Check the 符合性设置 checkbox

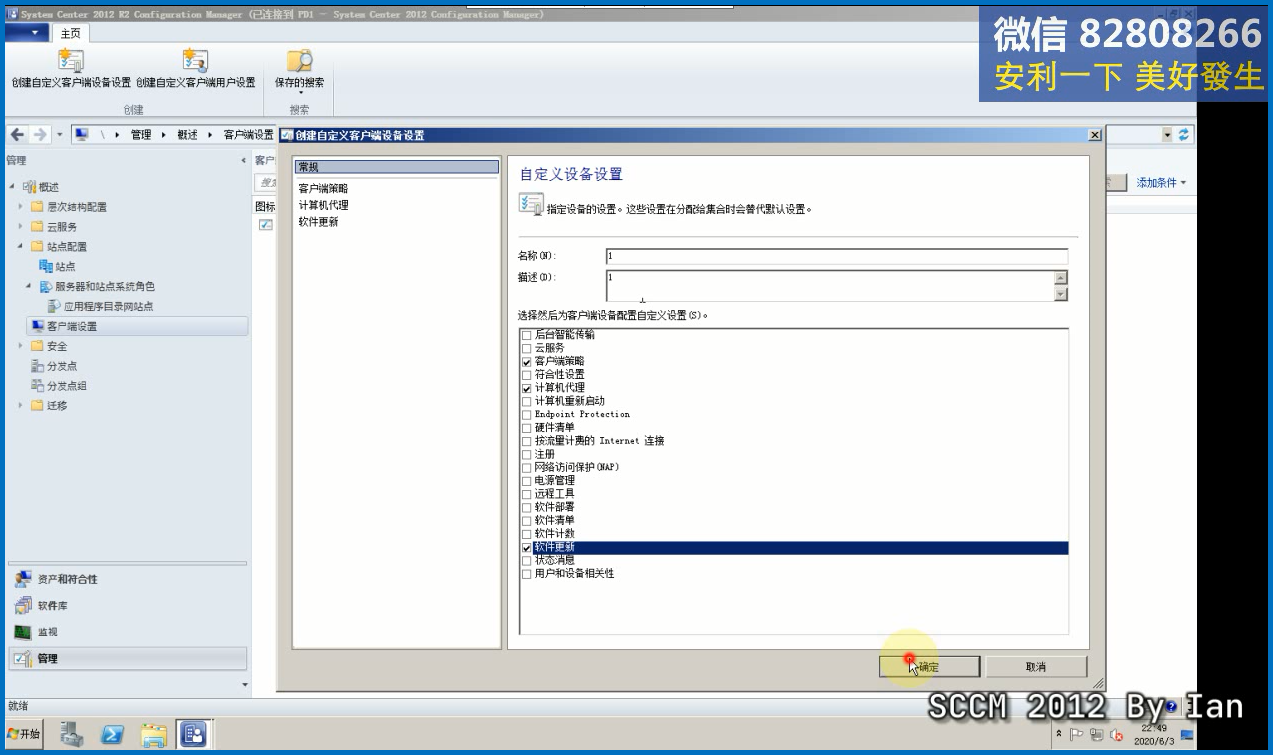tap(527, 374)
